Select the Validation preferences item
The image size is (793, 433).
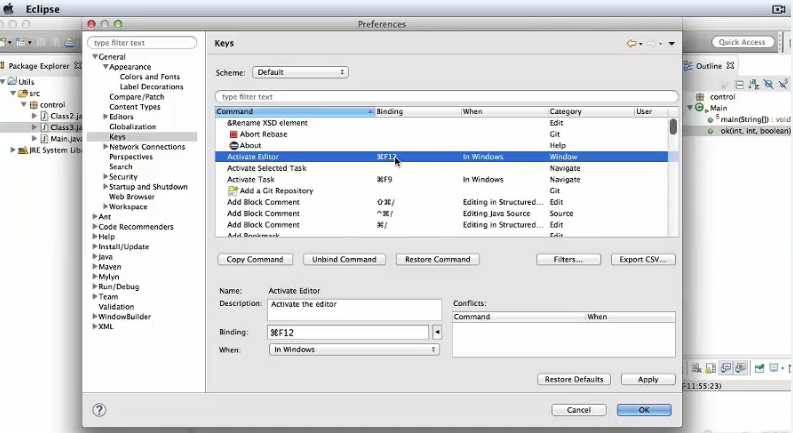click(116, 307)
